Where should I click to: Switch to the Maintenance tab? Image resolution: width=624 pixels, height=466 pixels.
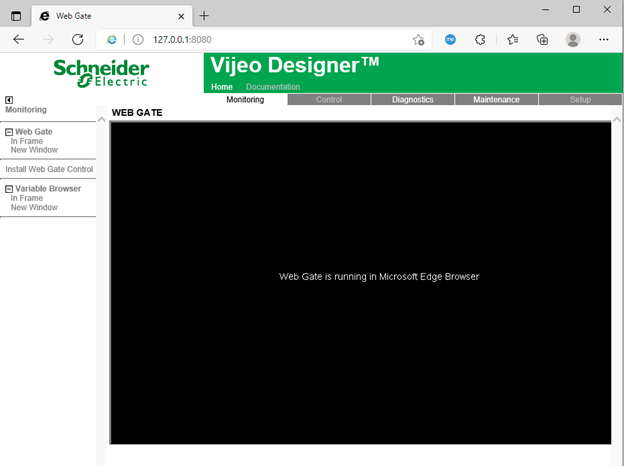click(496, 99)
